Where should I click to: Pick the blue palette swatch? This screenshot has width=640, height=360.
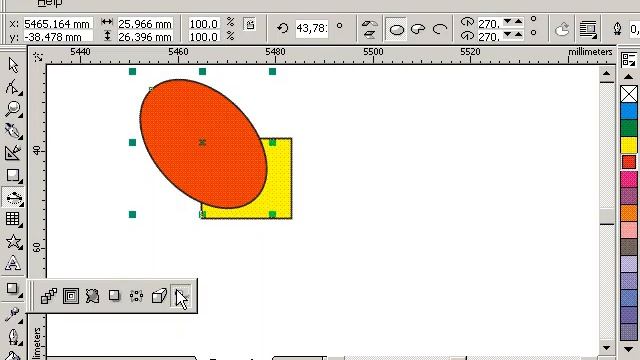tap(629, 111)
